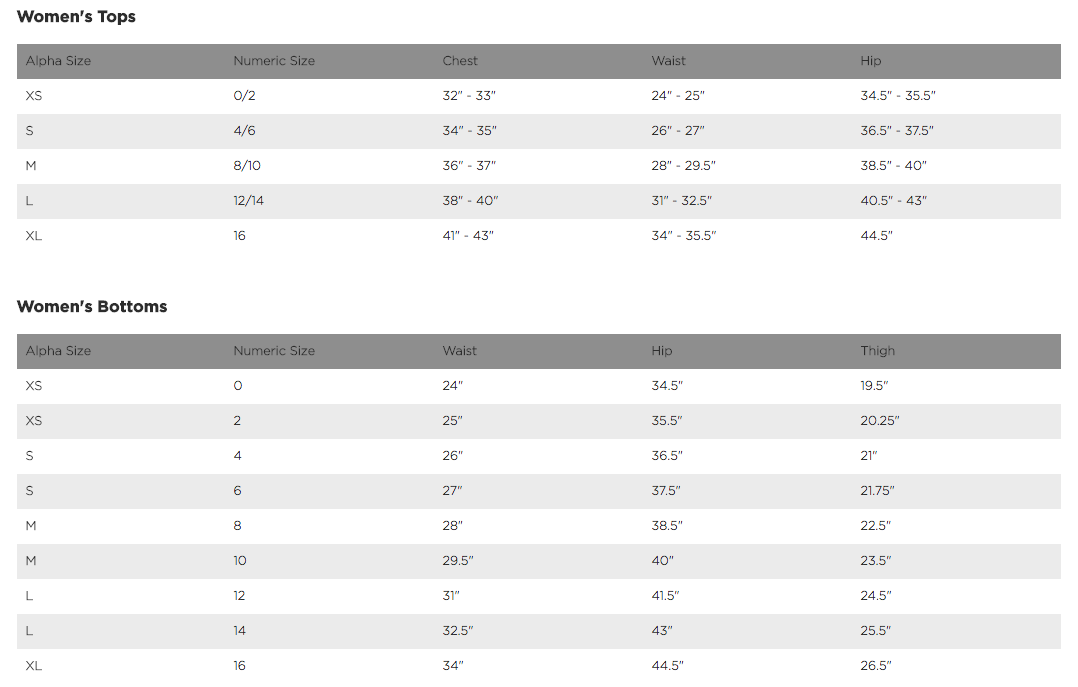Click the 36.5" - 37.5" hip measurement

897,131
